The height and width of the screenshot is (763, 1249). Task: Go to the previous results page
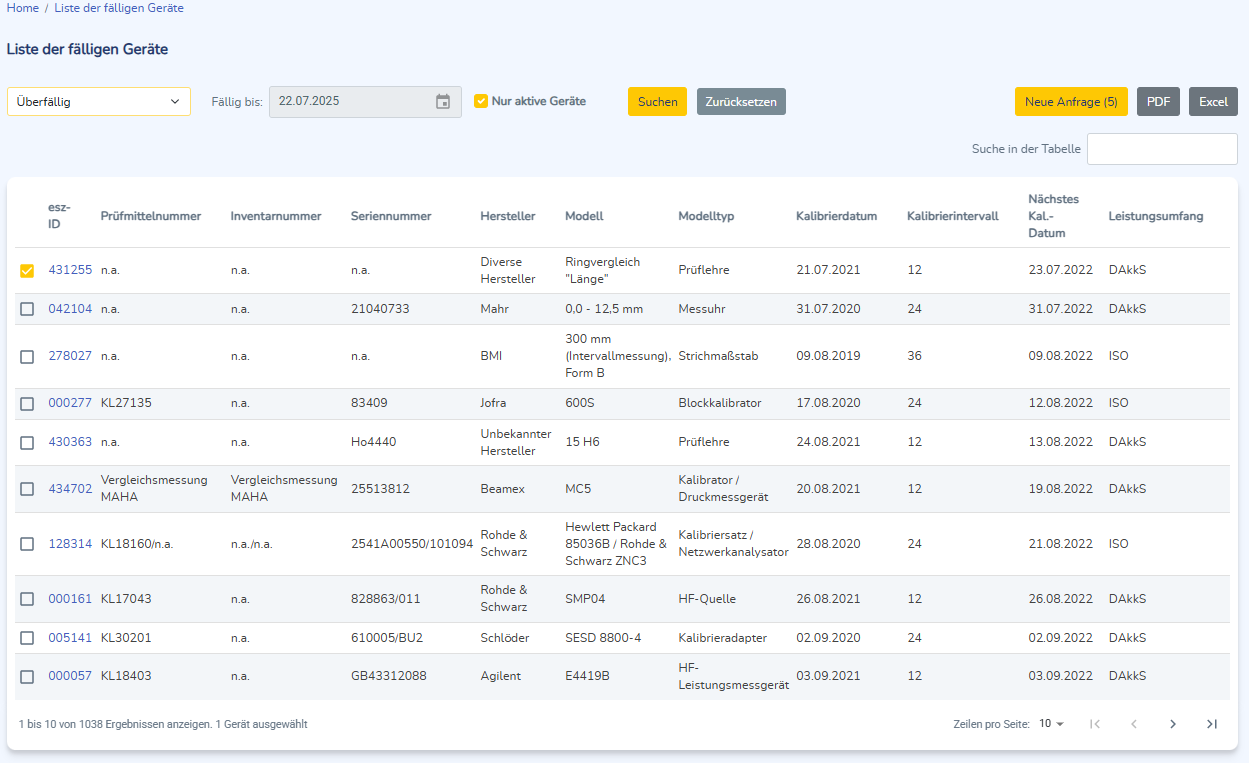pos(1134,724)
